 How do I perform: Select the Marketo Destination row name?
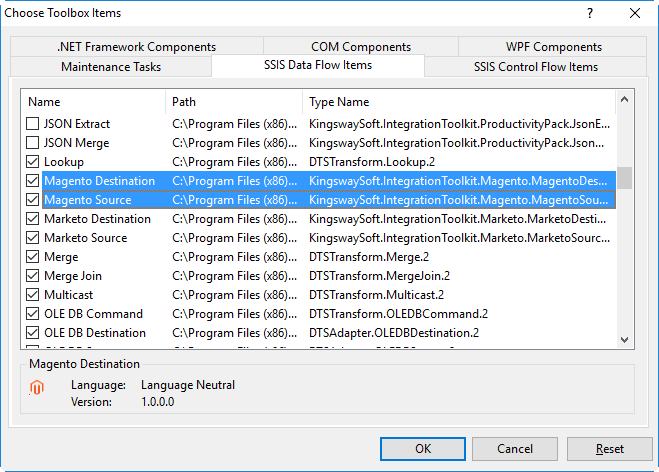(x=98, y=219)
